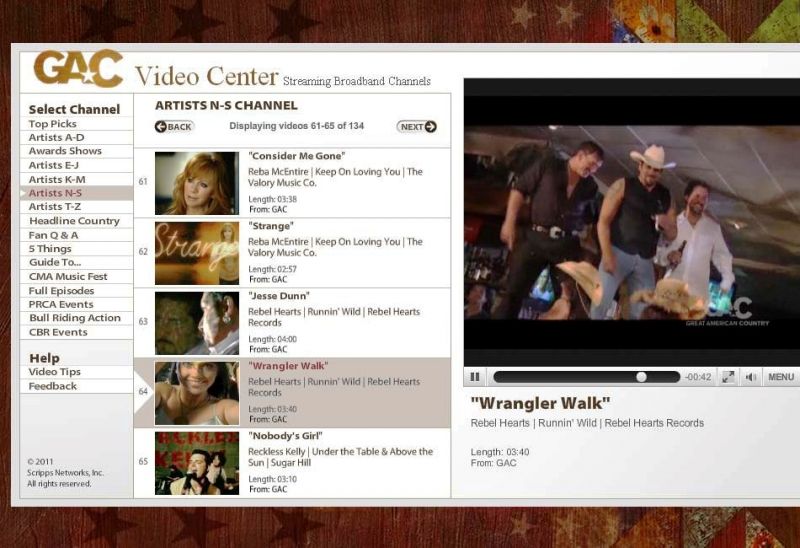Open the "Strange" video thumbnail

click(196, 252)
